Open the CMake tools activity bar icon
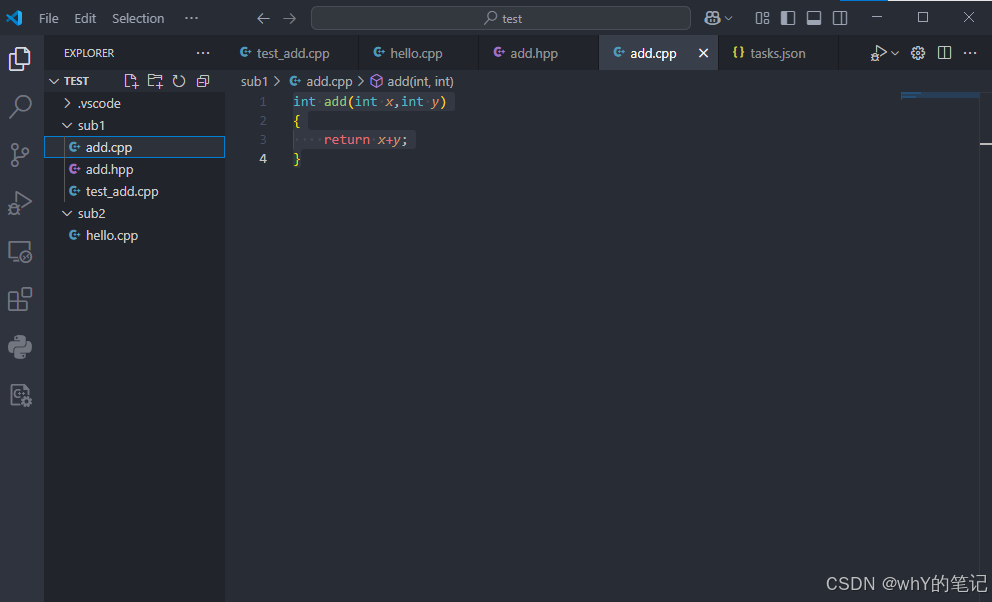 (20, 396)
